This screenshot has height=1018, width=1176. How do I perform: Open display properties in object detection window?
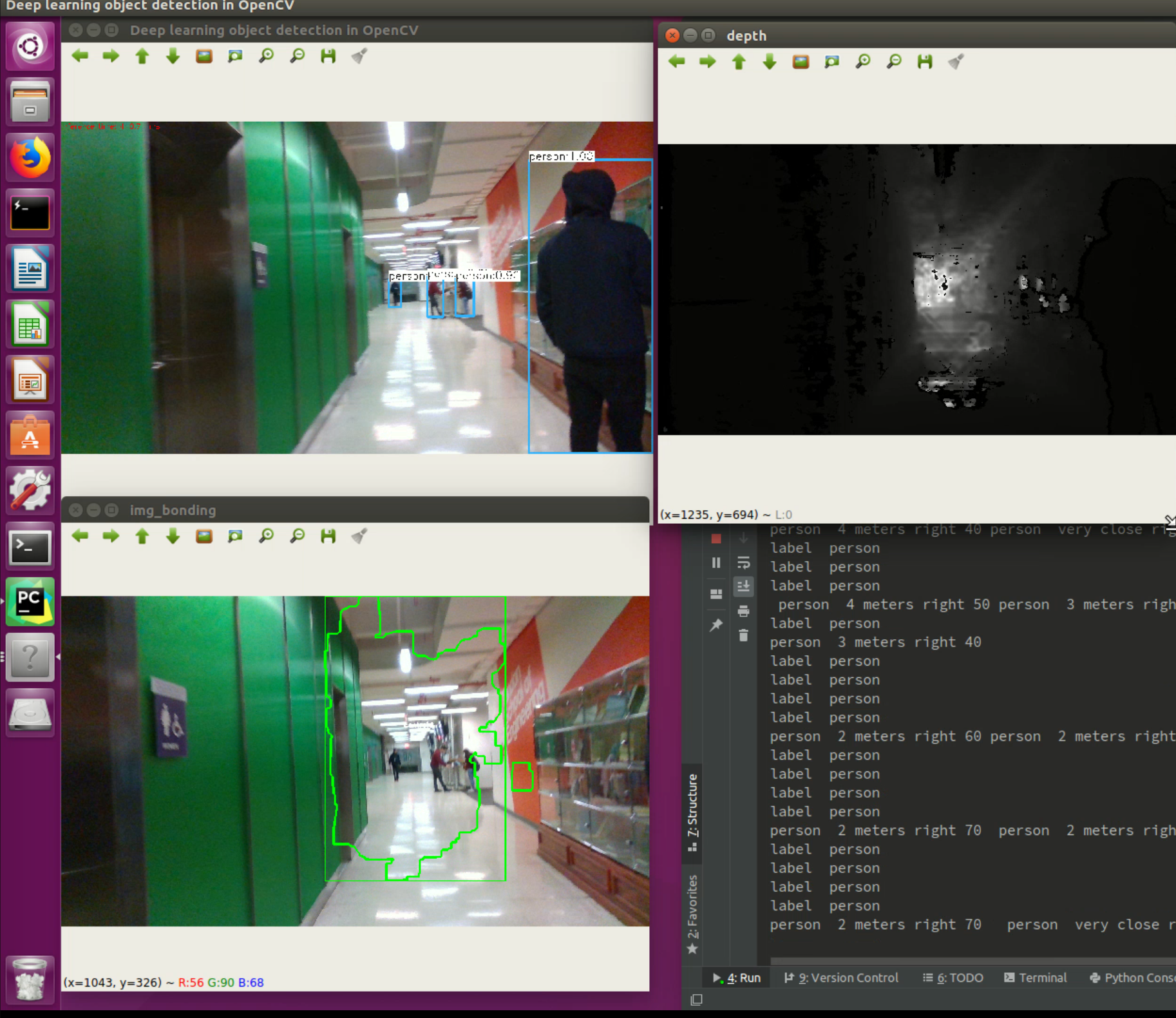point(359,56)
